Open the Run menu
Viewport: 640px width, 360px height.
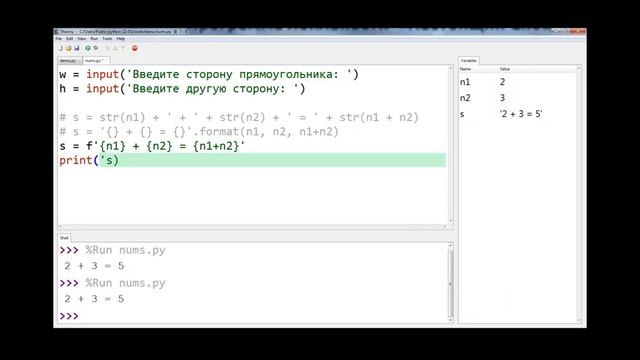point(94,39)
